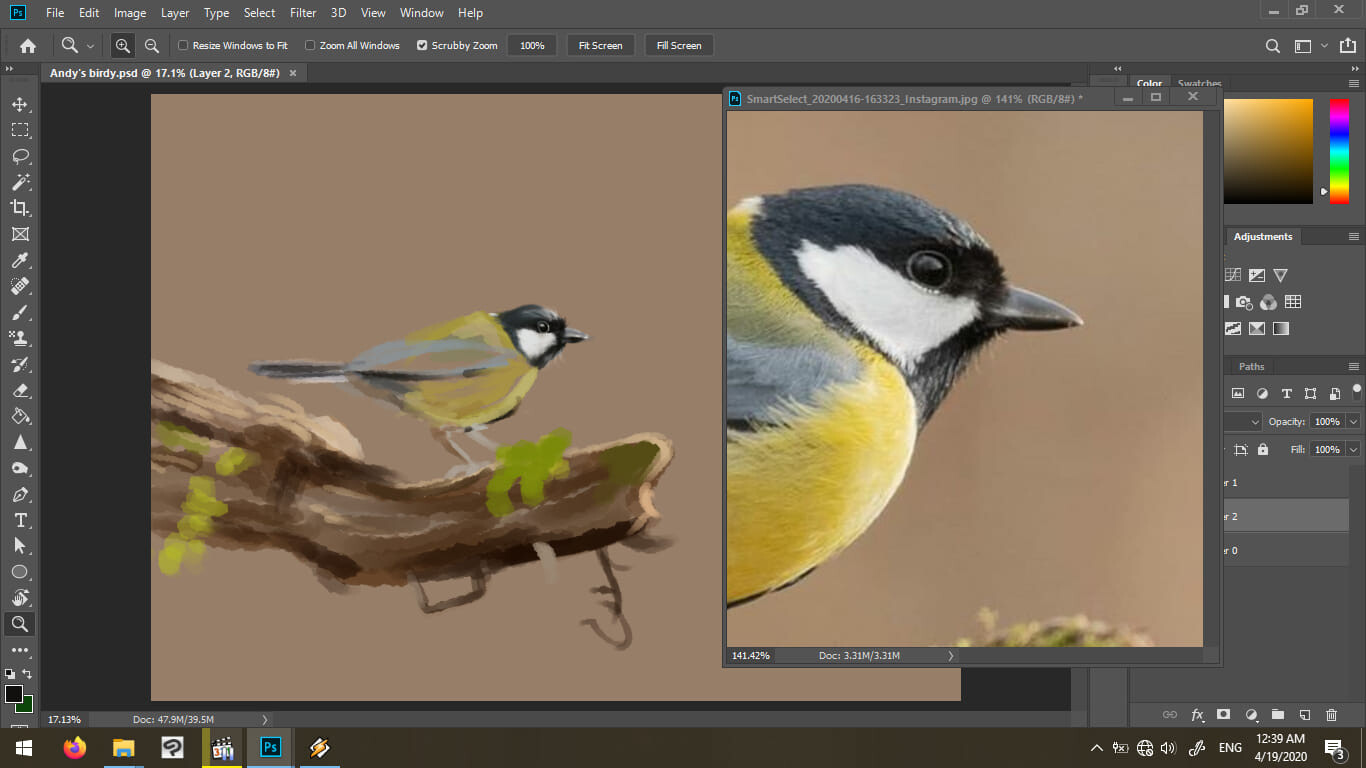Select the Move tool

click(x=20, y=103)
